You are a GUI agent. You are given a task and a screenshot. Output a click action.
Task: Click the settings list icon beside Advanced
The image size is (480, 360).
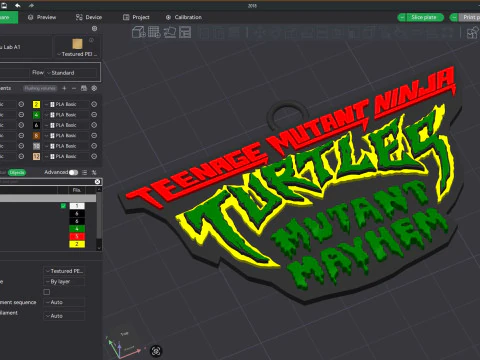click(85, 172)
